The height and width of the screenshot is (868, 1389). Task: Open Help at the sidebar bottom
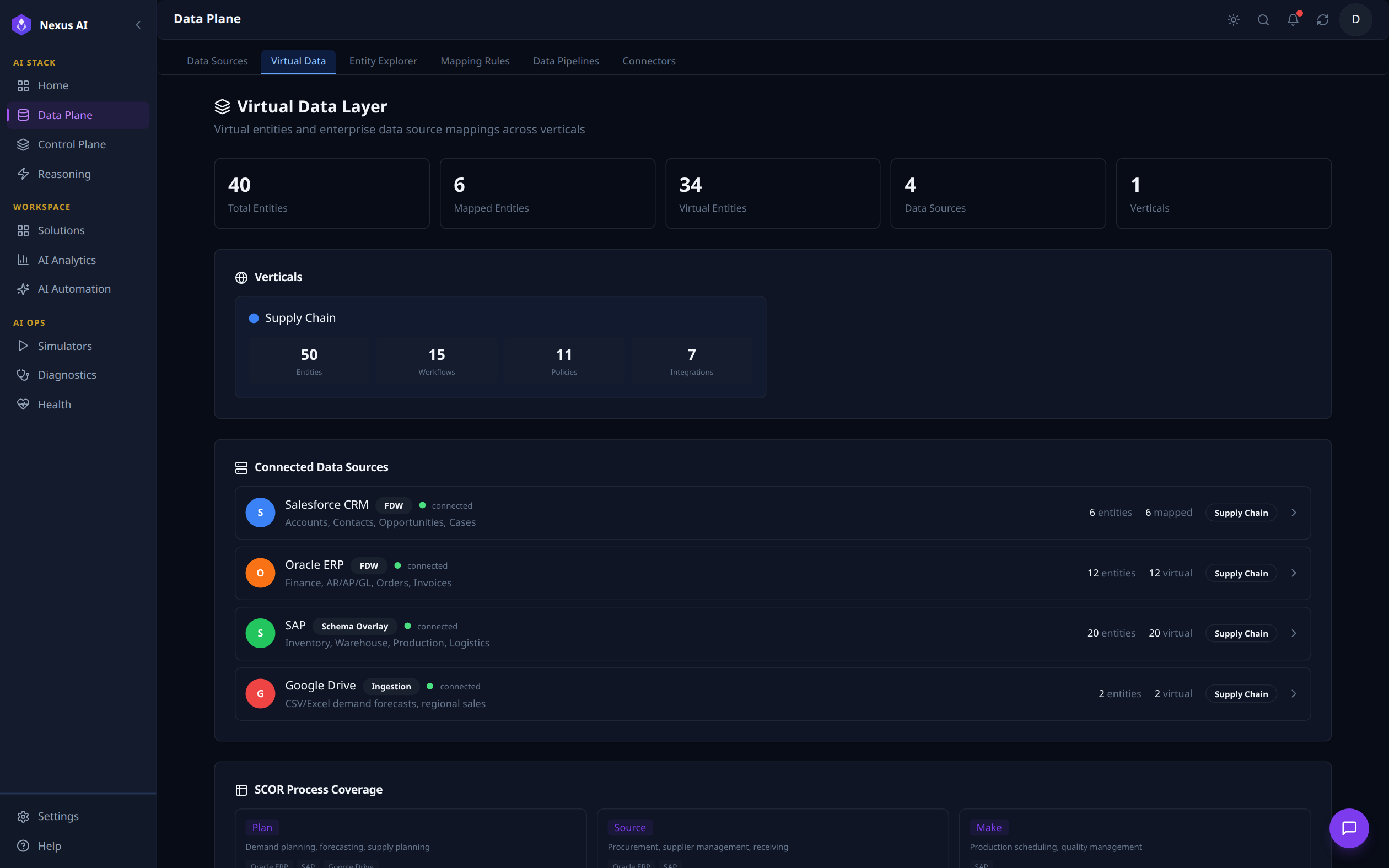[x=78, y=845]
